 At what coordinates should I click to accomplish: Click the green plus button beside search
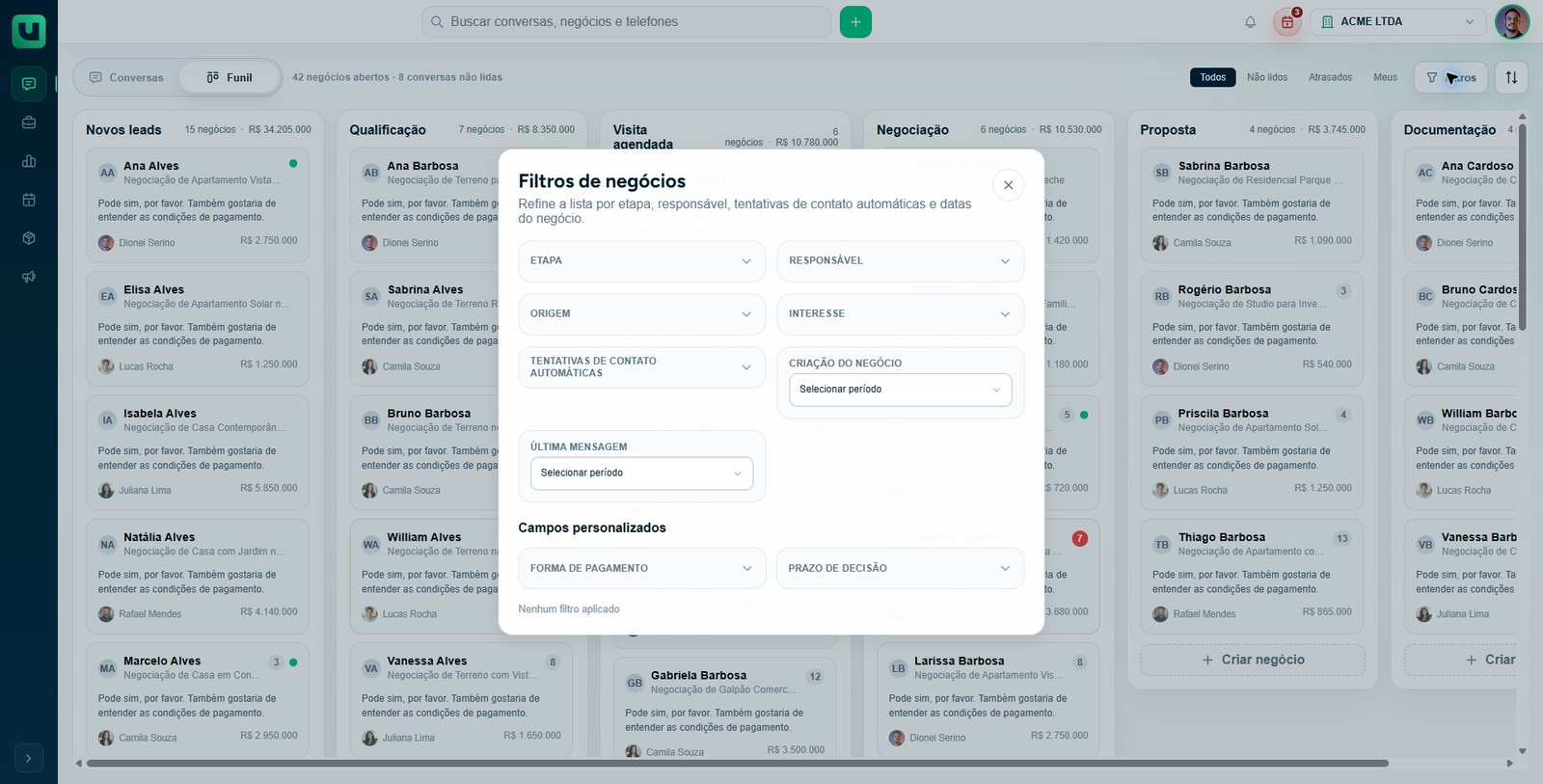(855, 22)
